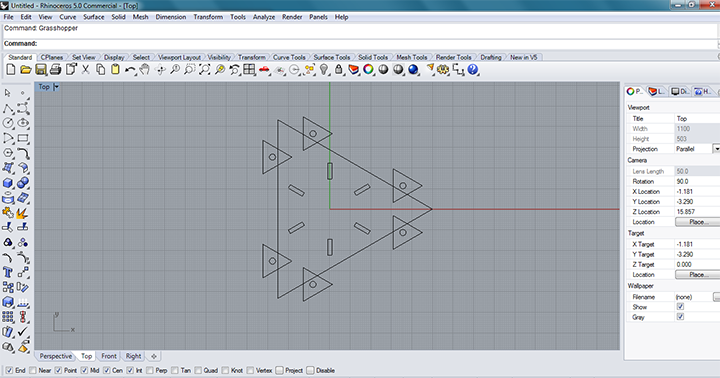The height and width of the screenshot is (378, 720).
Task: Click the Paste clipboard icon
Action: (x=115, y=70)
